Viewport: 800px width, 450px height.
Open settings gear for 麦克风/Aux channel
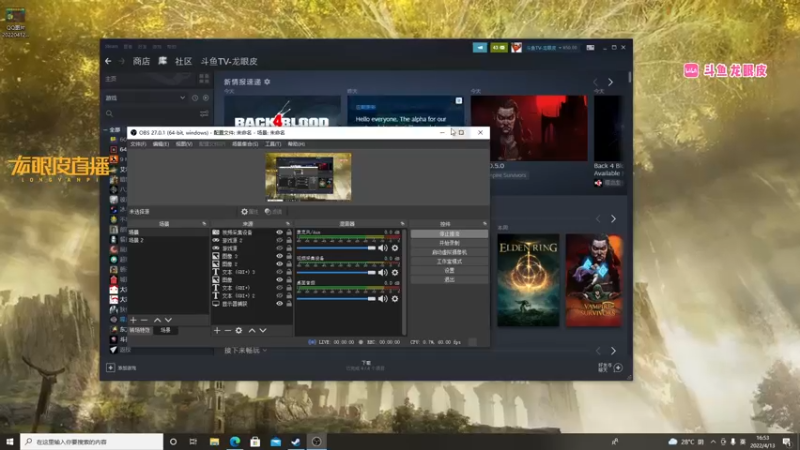coord(395,248)
